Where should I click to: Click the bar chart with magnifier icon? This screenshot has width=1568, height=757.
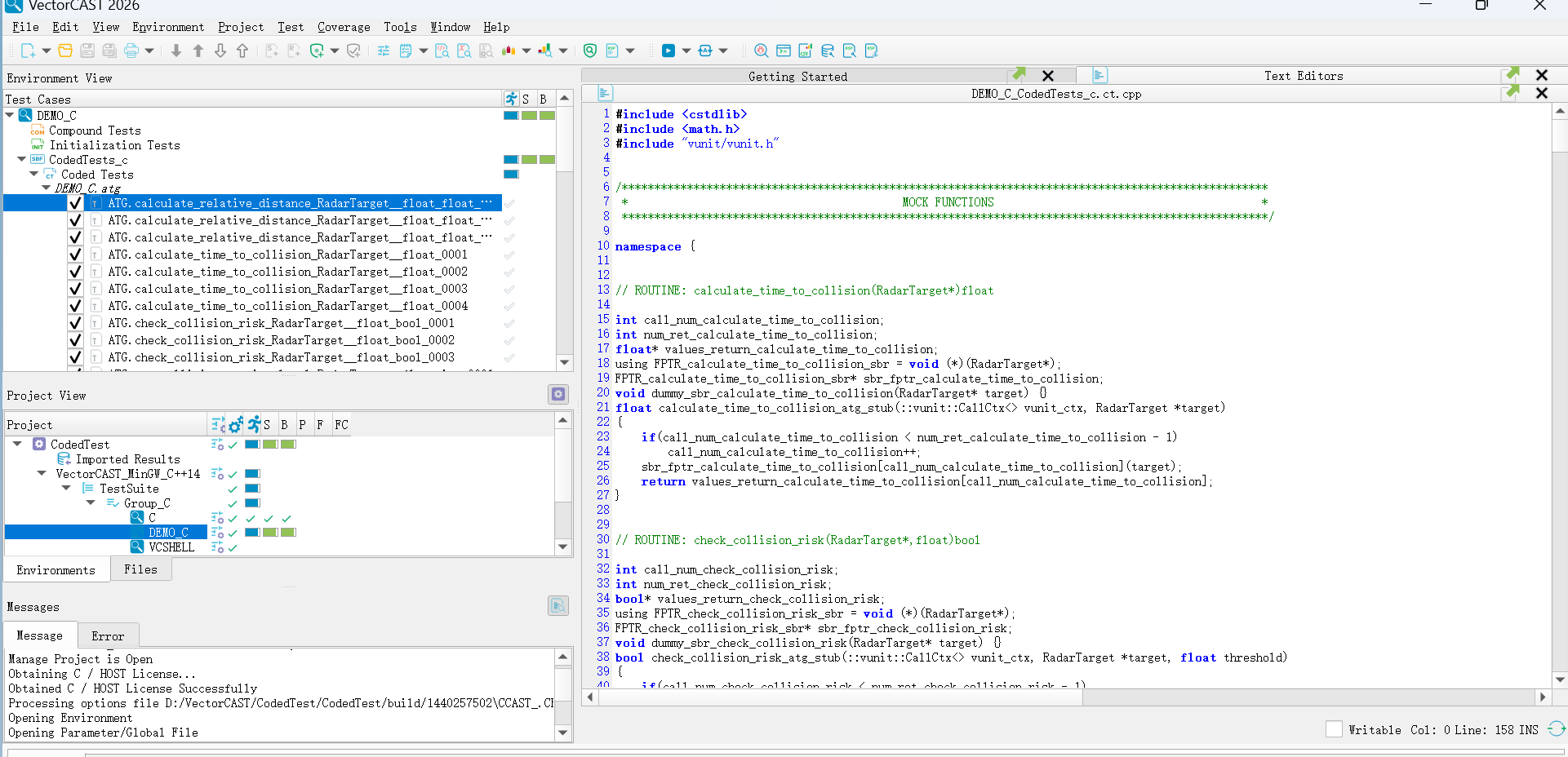coord(545,51)
